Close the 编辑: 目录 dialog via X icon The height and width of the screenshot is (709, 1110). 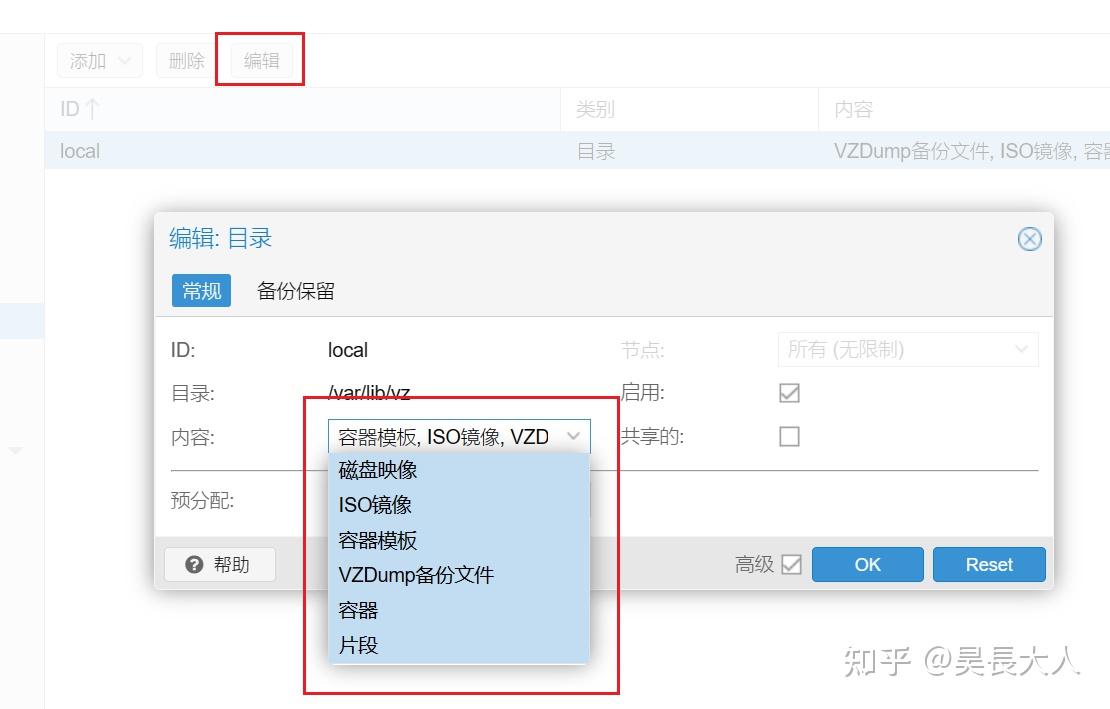pyautogui.click(x=1029, y=238)
